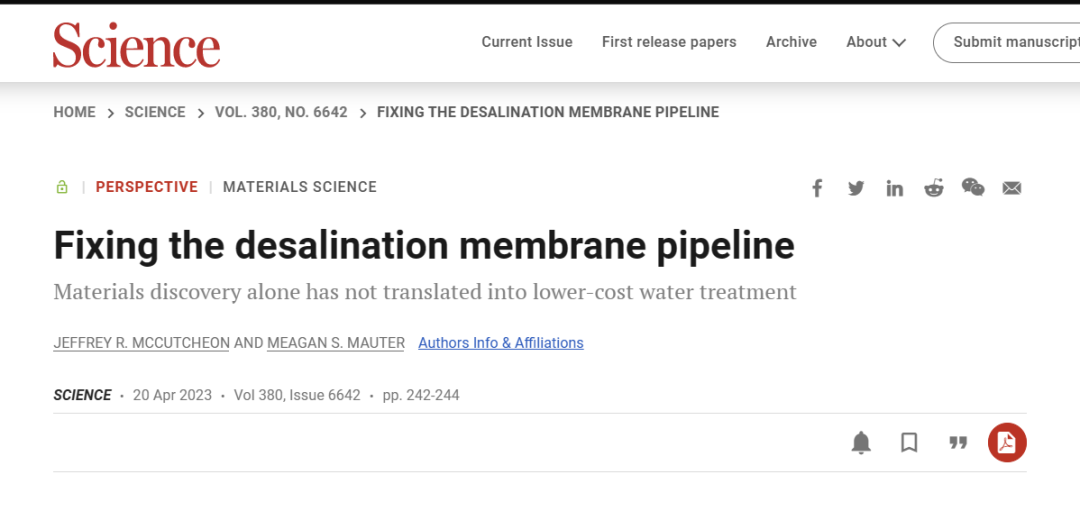Open the Archive menu item
The height and width of the screenshot is (511, 1080).
point(791,42)
